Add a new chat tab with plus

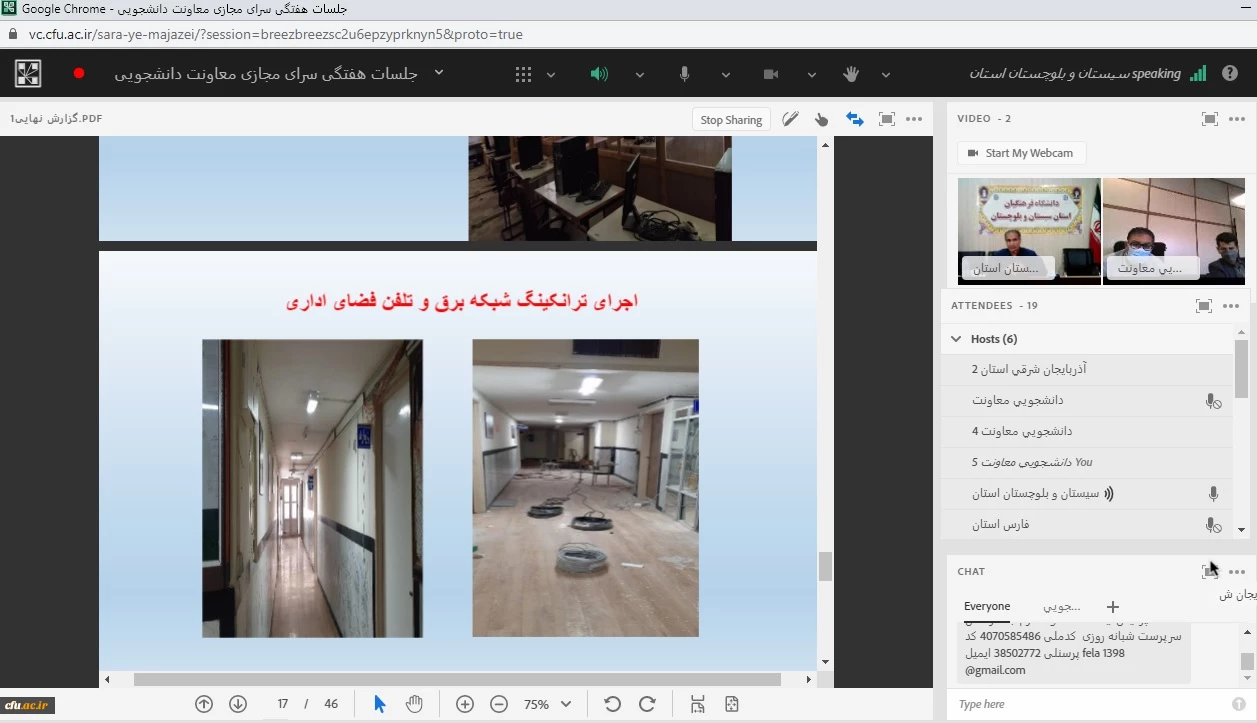1113,607
